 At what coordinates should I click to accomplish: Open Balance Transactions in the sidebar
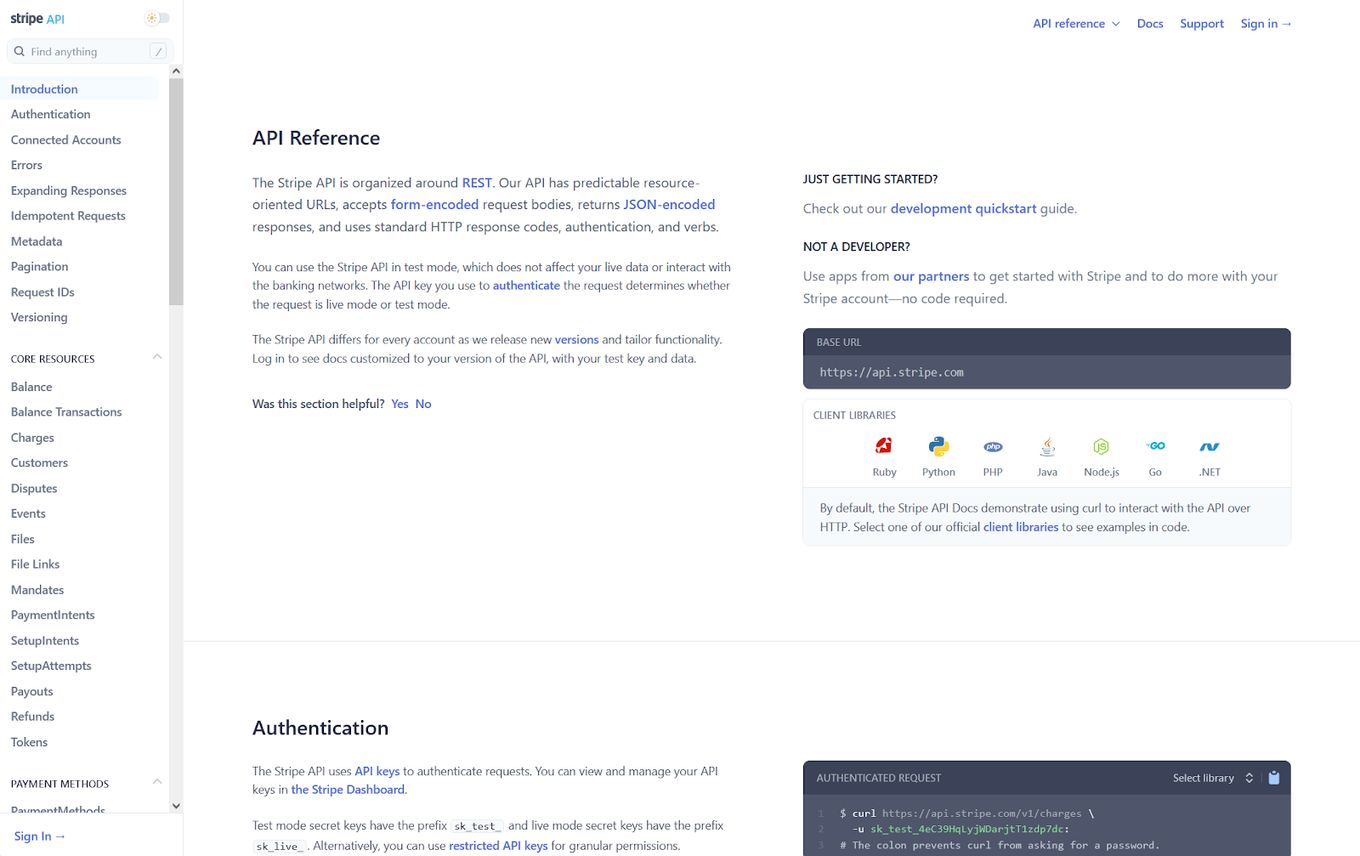tap(66, 412)
